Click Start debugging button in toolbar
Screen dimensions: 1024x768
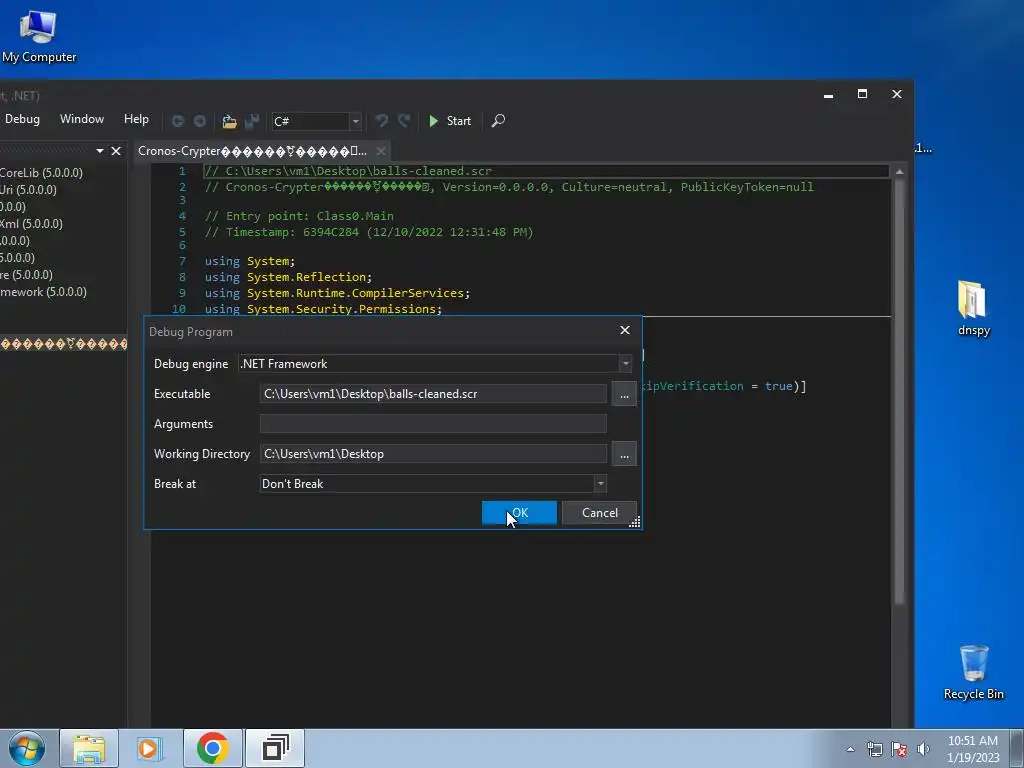pos(450,121)
